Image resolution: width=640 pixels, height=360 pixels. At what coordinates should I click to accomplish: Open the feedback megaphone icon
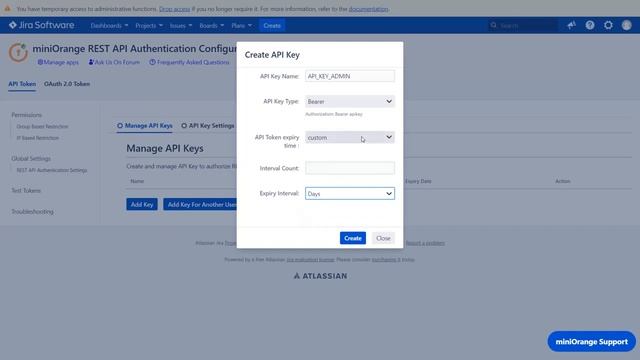pos(571,25)
